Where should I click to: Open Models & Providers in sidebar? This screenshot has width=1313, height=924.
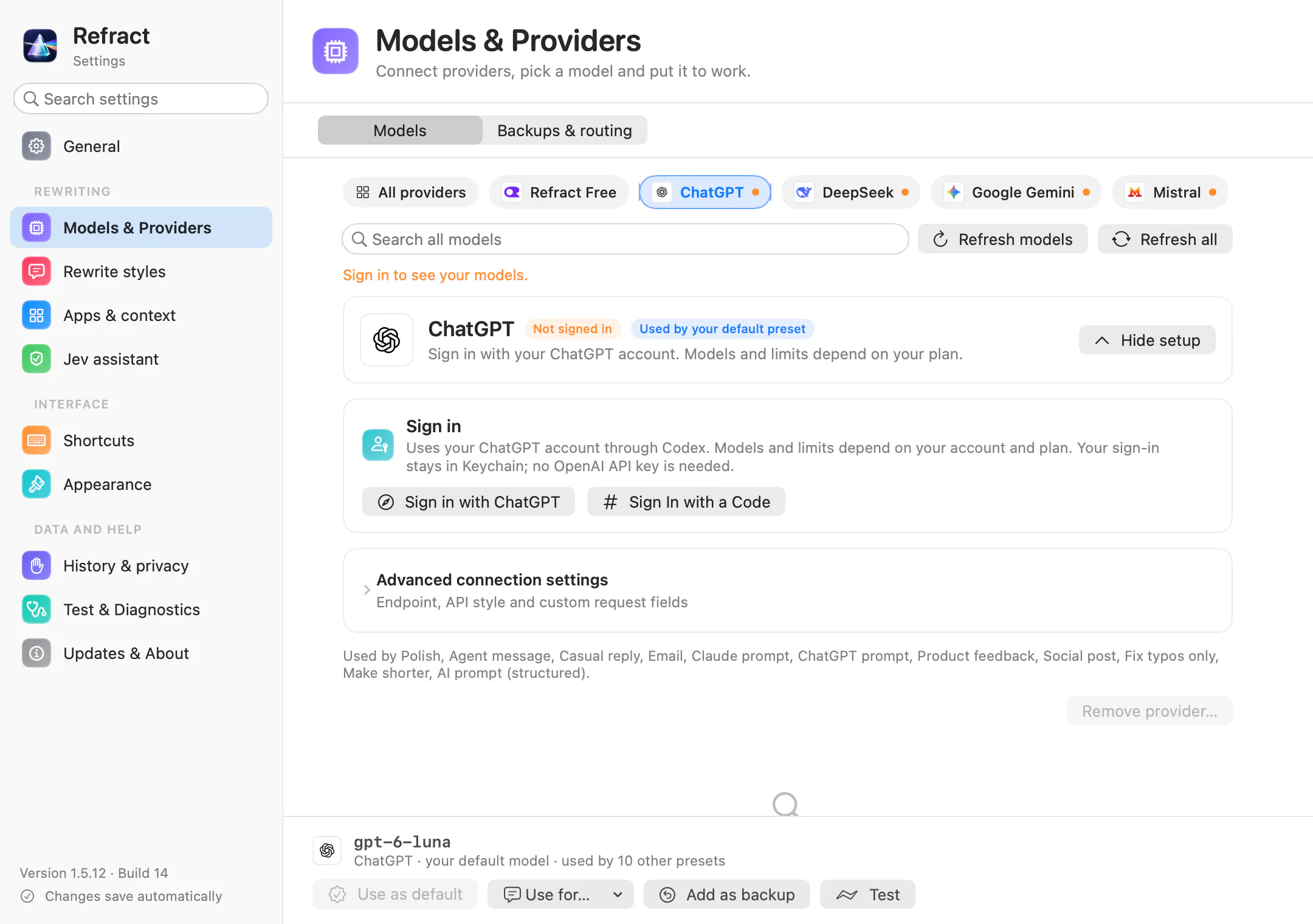[x=141, y=228]
